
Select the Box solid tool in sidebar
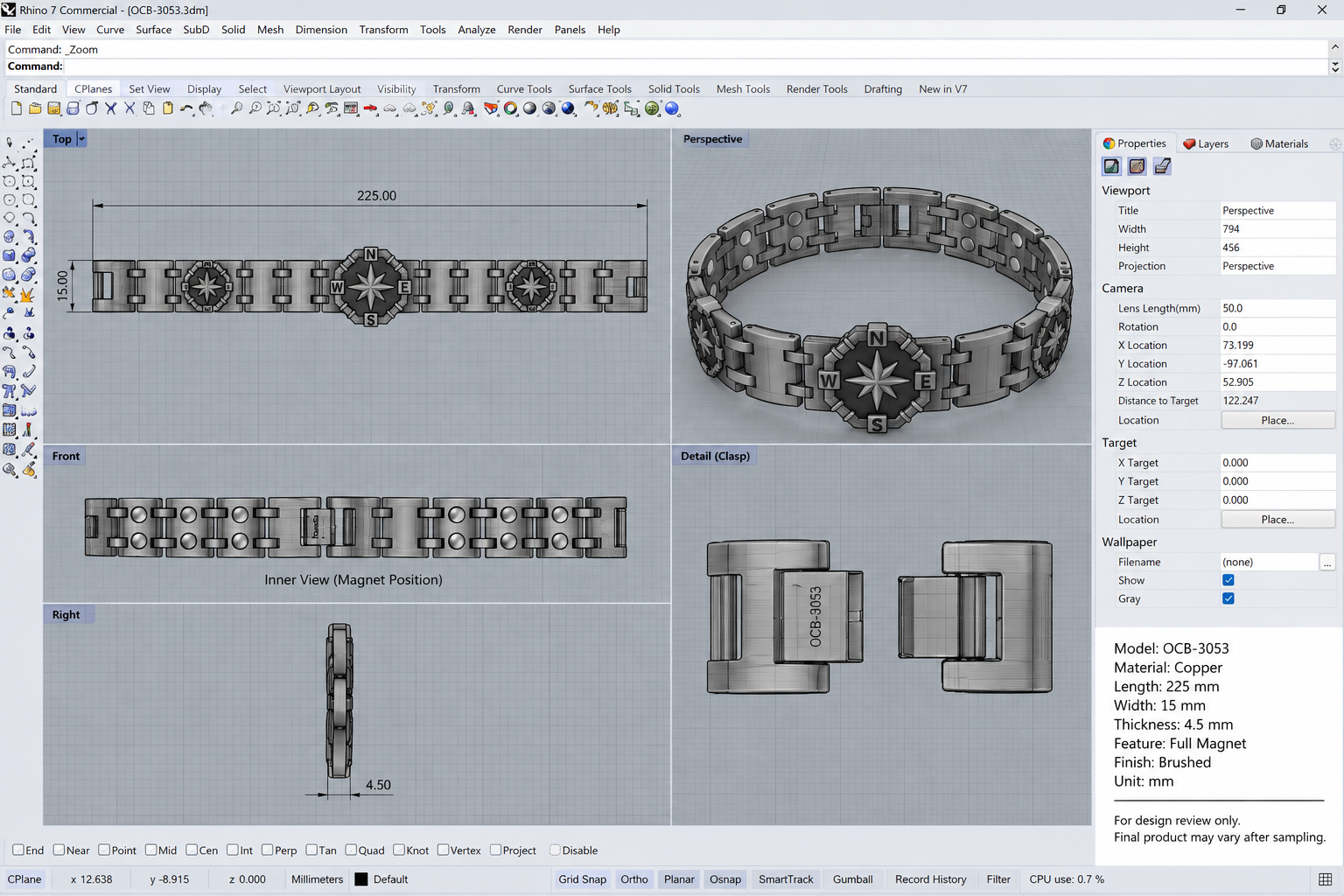tap(10, 255)
